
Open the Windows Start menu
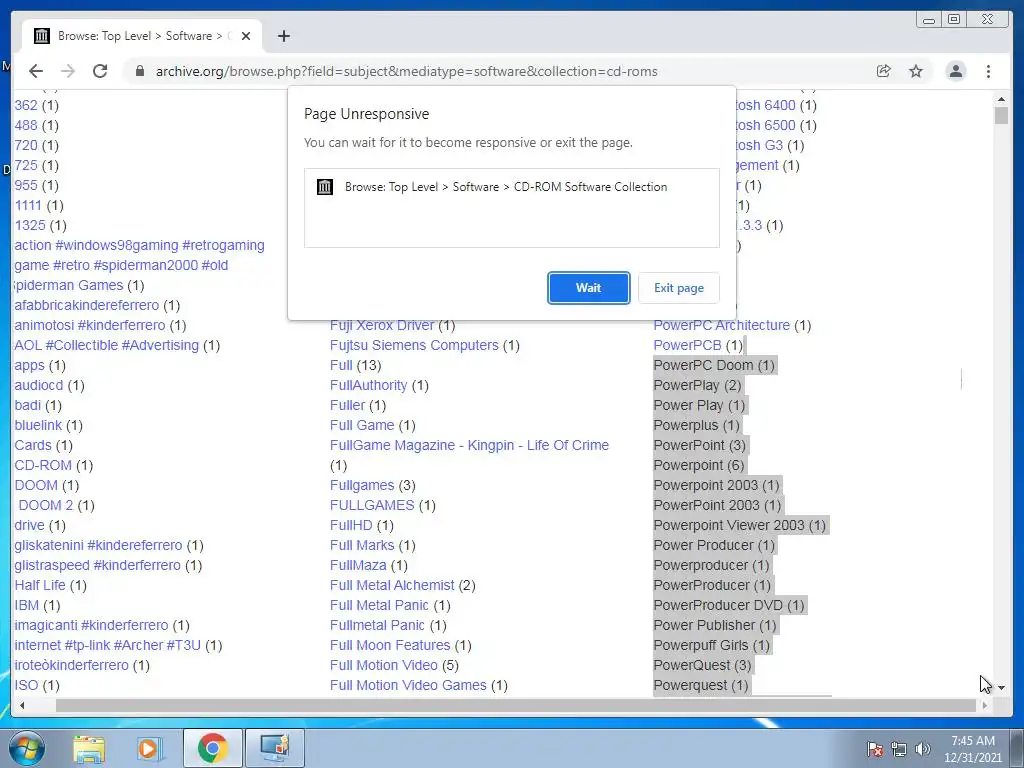27,748
